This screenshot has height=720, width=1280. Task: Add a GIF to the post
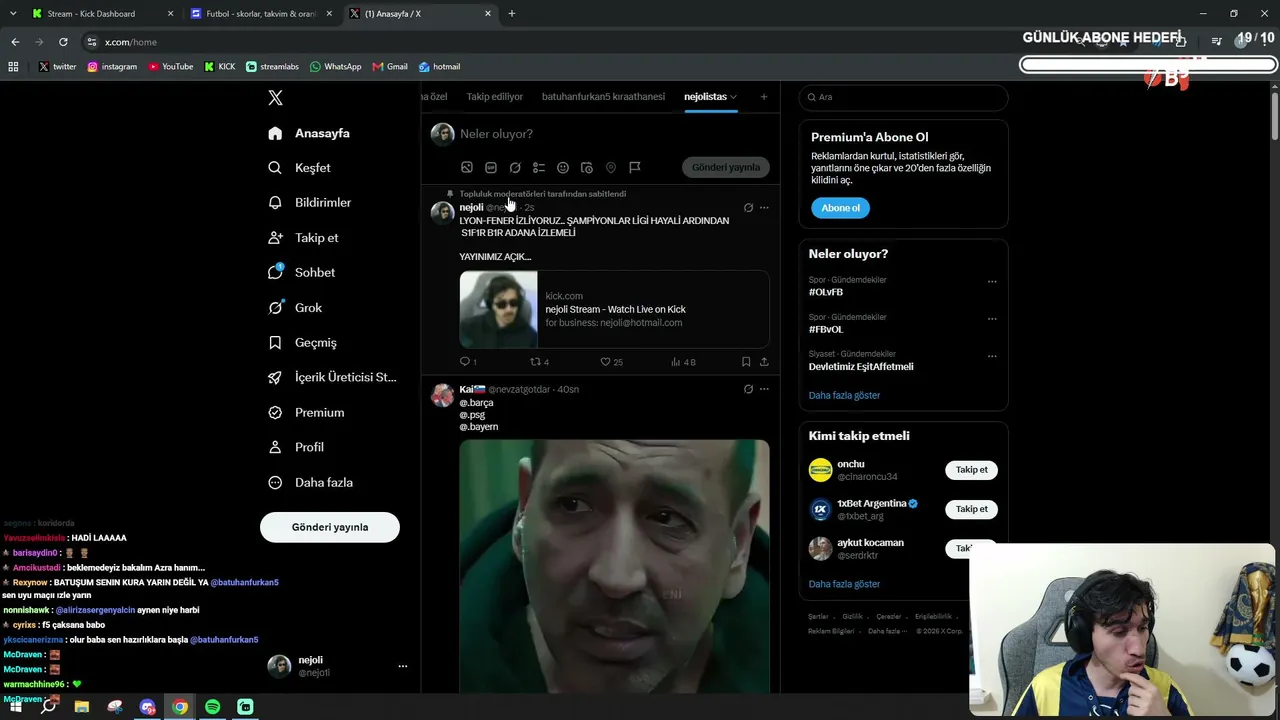click(x=491, y=168)
